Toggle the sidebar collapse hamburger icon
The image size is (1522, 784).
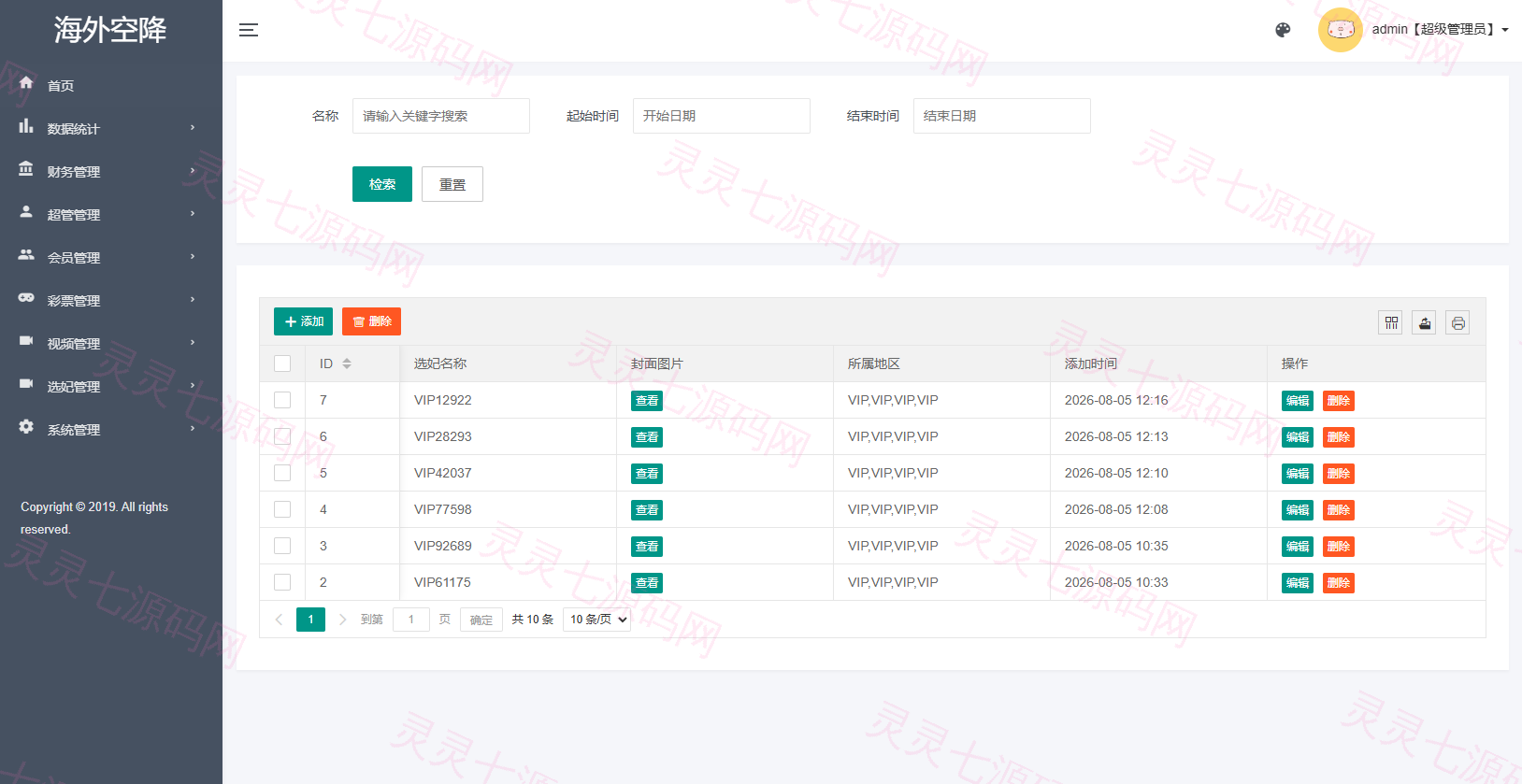click(248, 30)
